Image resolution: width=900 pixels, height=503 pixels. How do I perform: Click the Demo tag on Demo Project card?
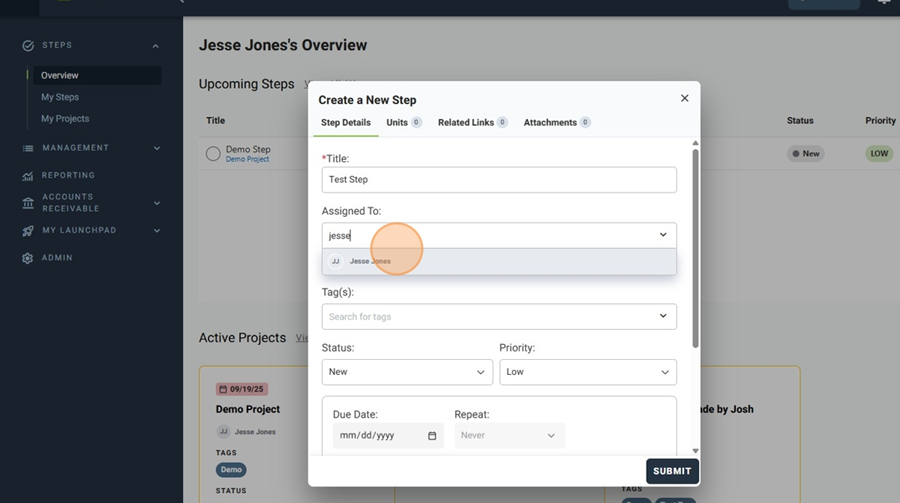[231, 470]
